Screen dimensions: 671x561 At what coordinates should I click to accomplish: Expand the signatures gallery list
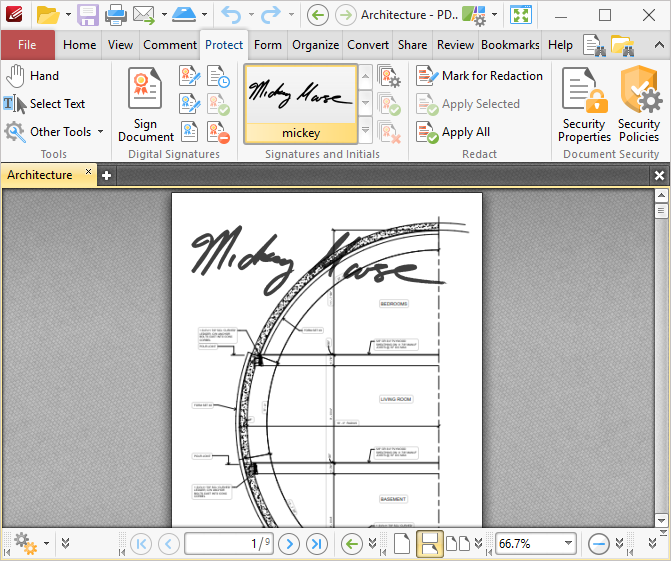(365, 131)
